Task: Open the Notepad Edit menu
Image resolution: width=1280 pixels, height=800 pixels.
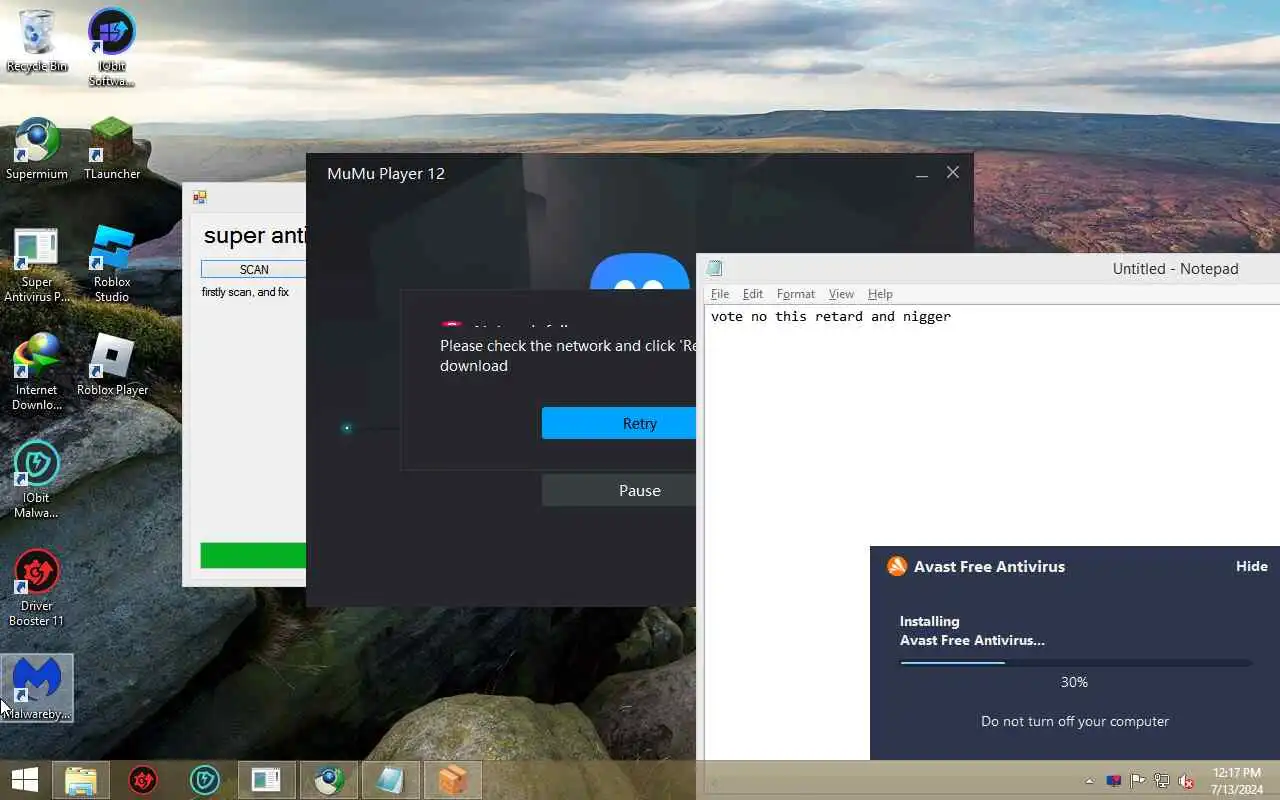Action: click(x=753, y=294)
